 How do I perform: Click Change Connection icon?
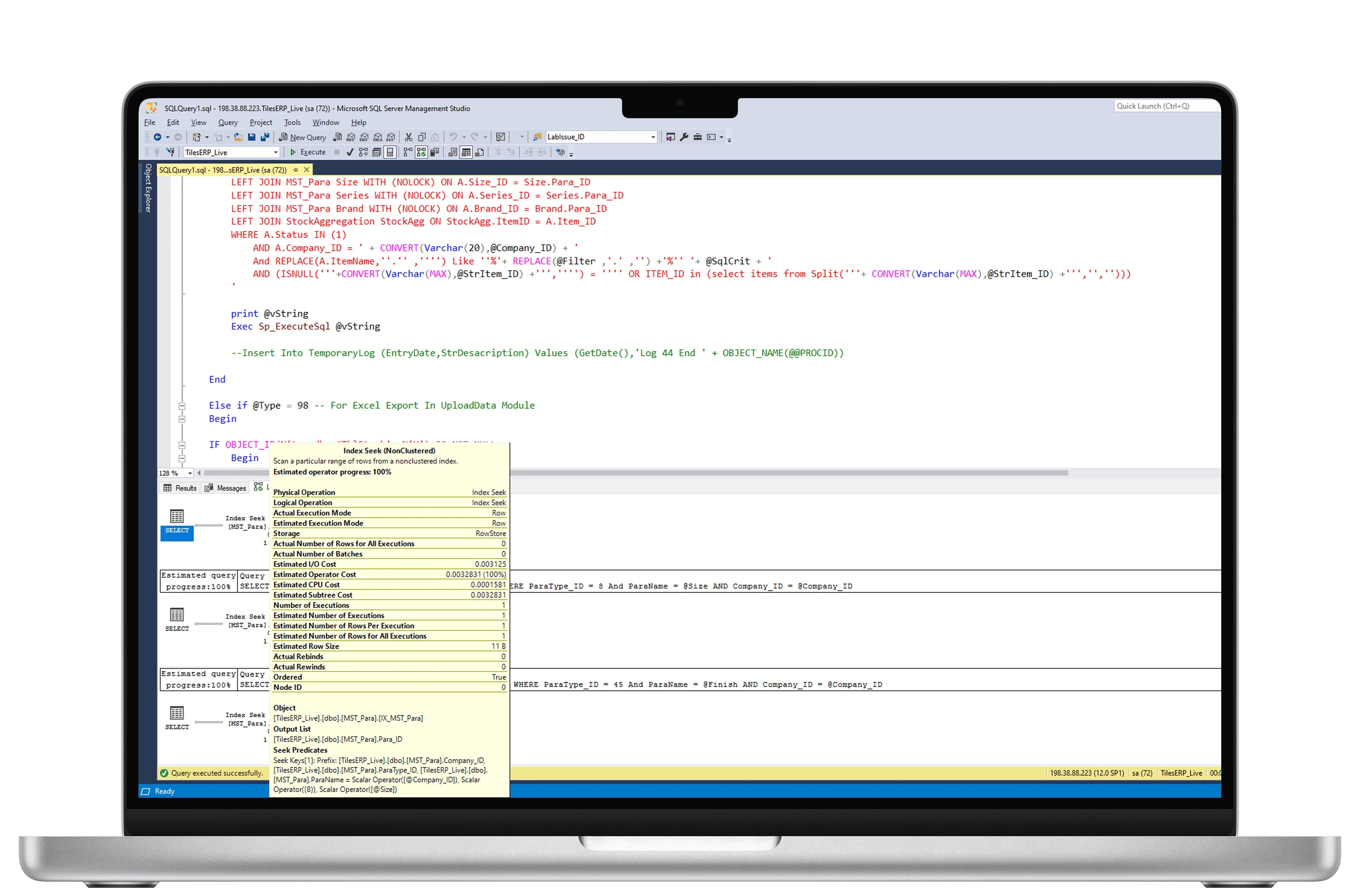(170, 152)
